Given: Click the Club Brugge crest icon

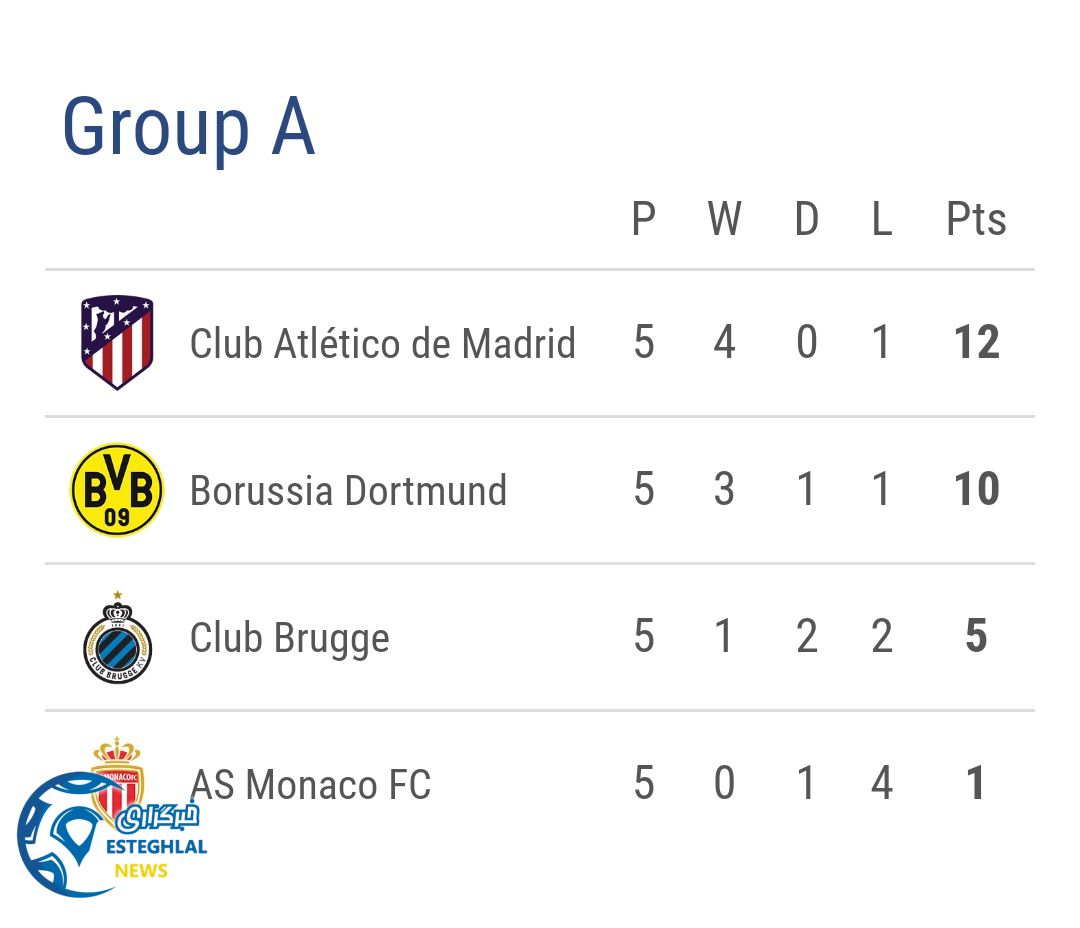Looking at the screenshot, I should pyautogui.click(x=117, y=638).
